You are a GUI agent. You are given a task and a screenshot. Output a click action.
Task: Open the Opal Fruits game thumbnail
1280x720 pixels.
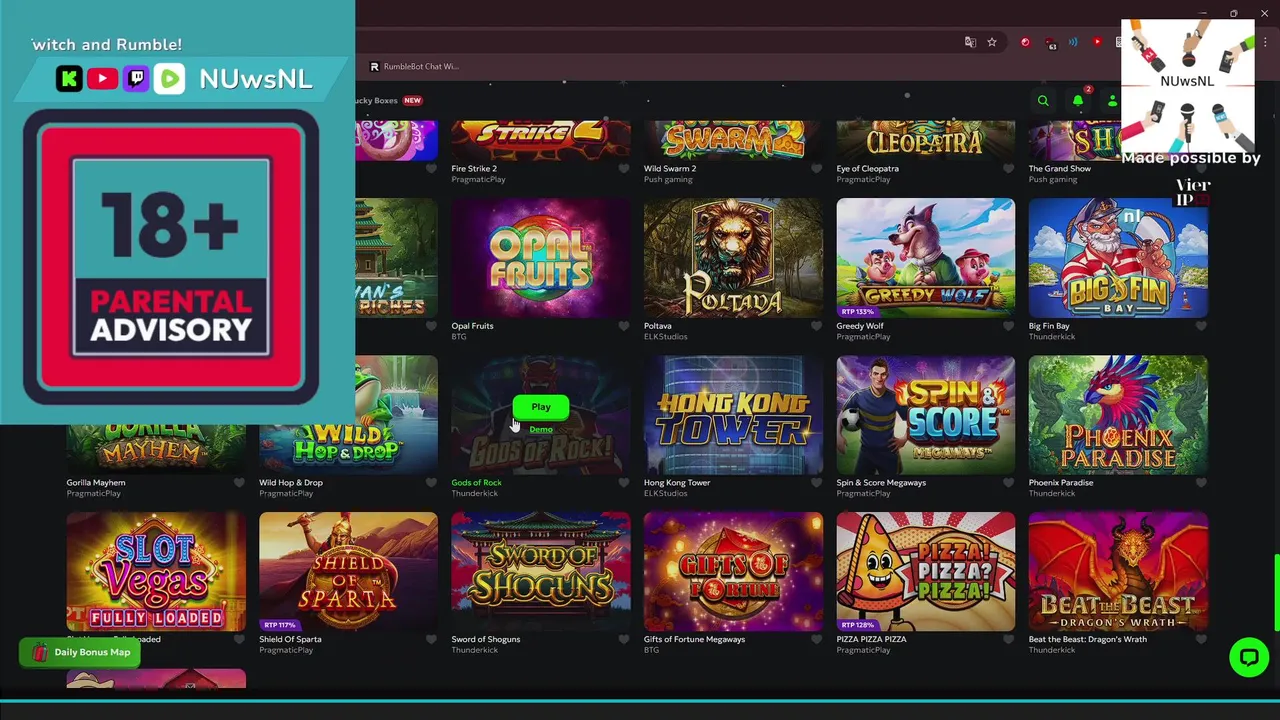541,258
